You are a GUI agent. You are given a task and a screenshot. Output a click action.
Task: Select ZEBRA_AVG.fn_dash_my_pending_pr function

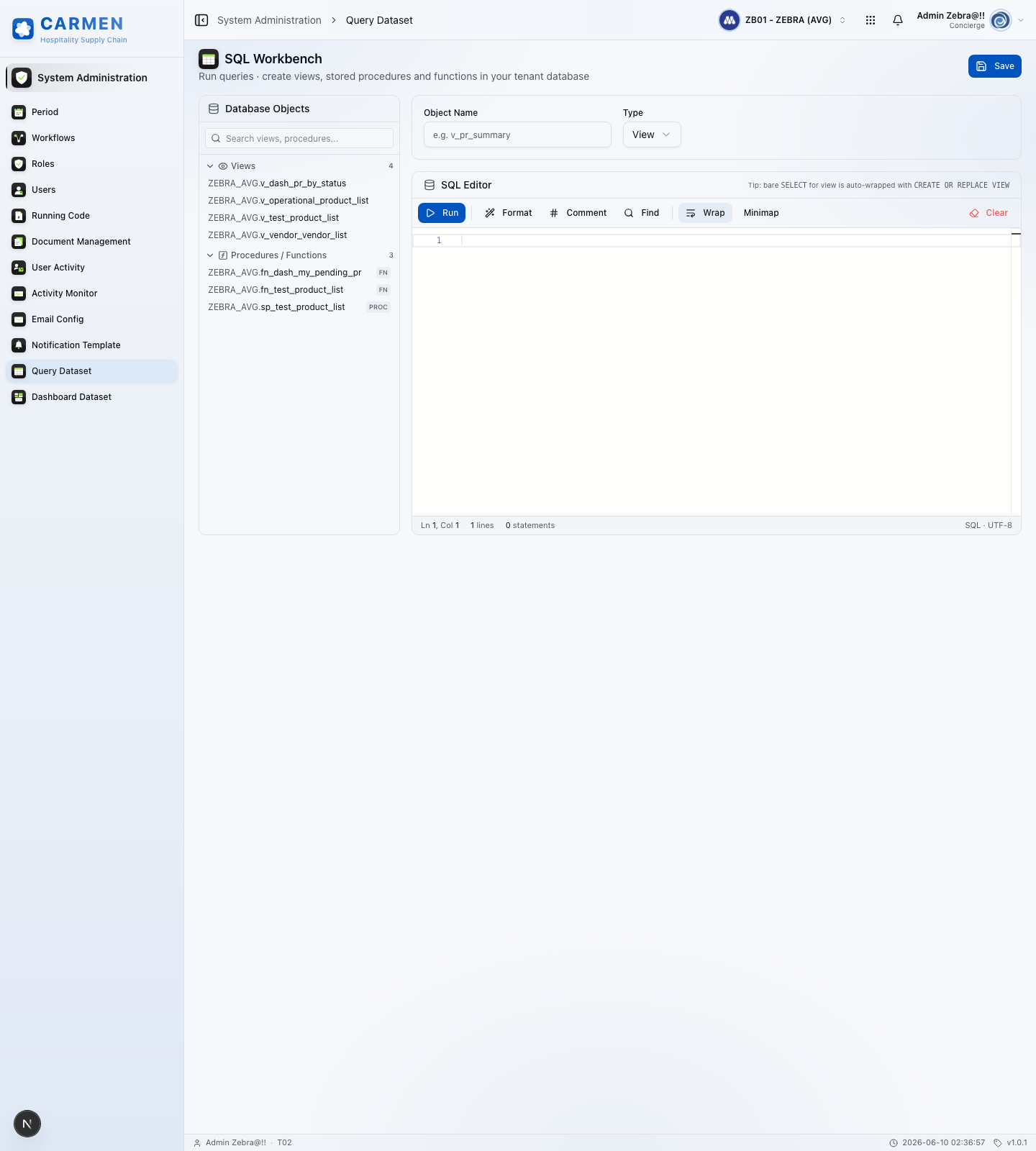pos(299,273)
